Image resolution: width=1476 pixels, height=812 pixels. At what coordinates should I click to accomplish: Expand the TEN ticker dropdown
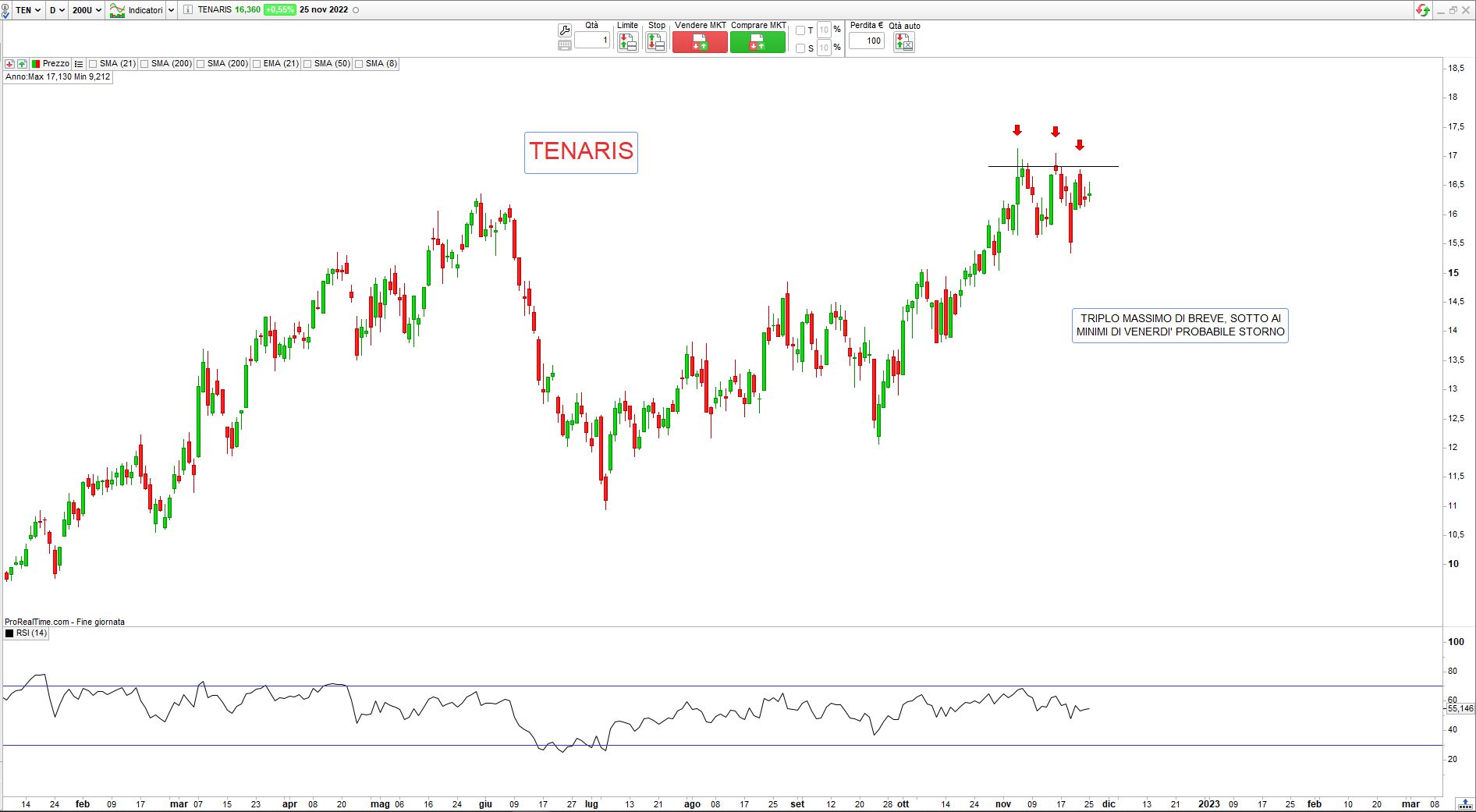(x=28, y=10)
